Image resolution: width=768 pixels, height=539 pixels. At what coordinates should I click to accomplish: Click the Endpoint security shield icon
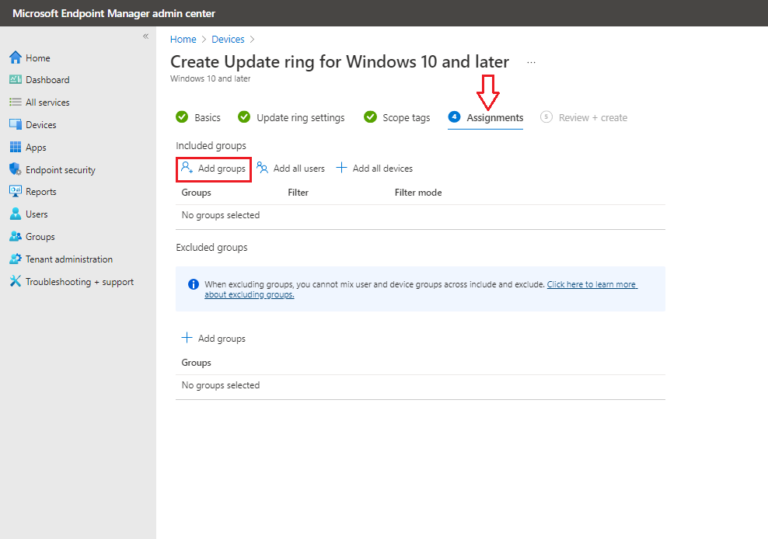click(15, 169)
